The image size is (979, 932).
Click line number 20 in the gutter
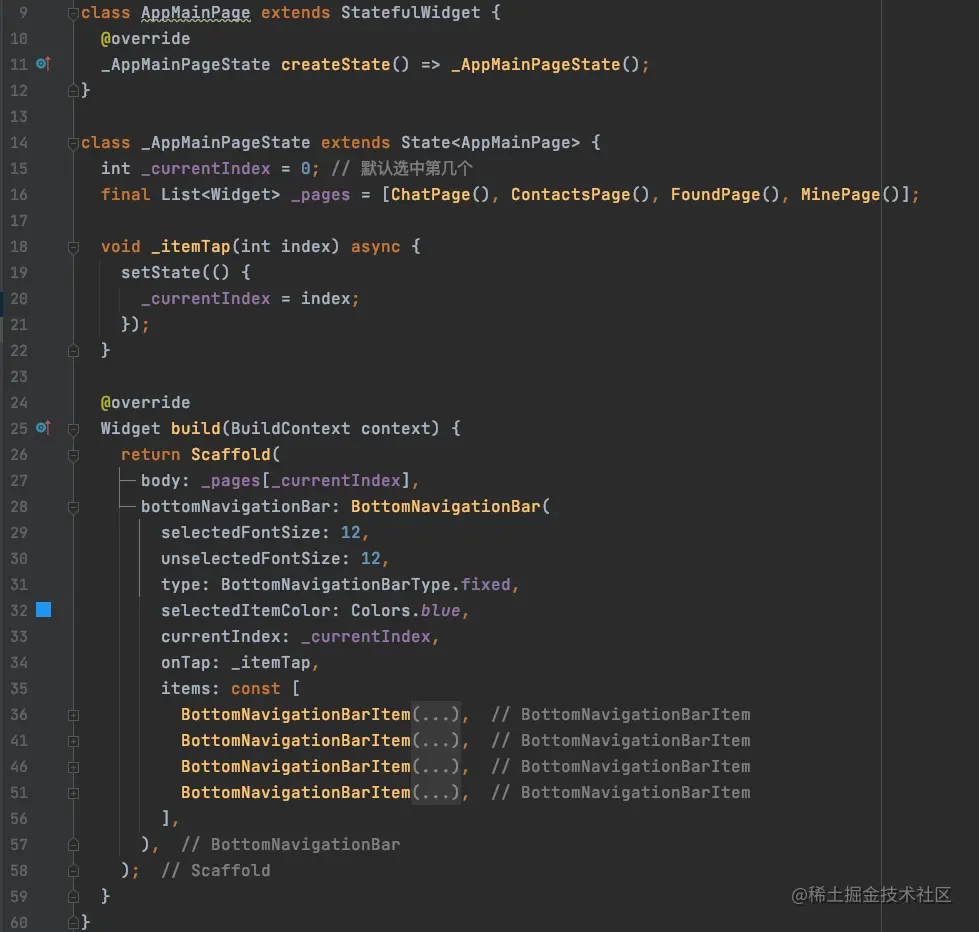19,298
